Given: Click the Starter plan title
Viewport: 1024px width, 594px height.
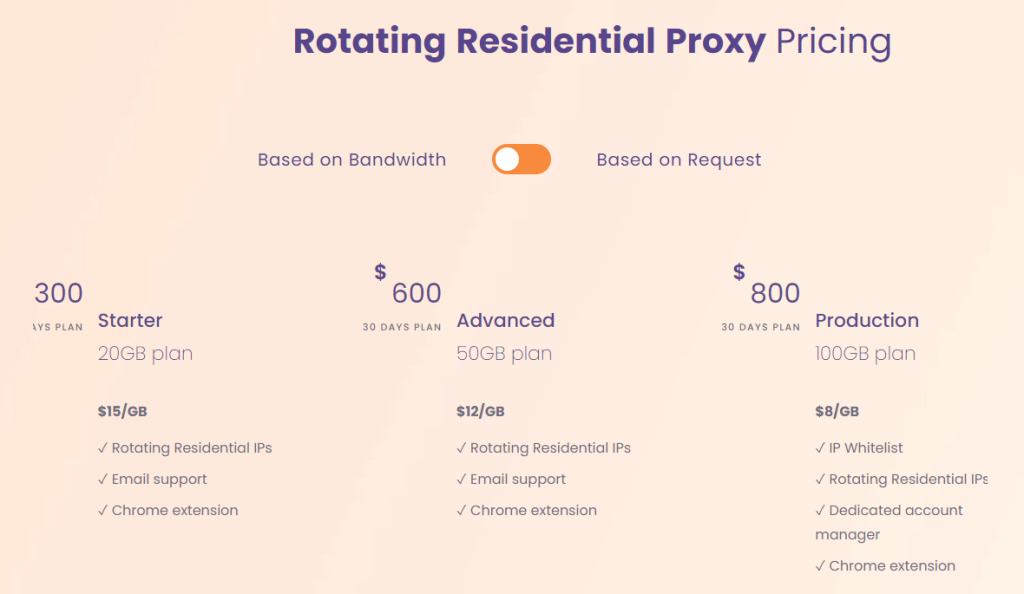Looking at the screenshot, I should 130,321.
